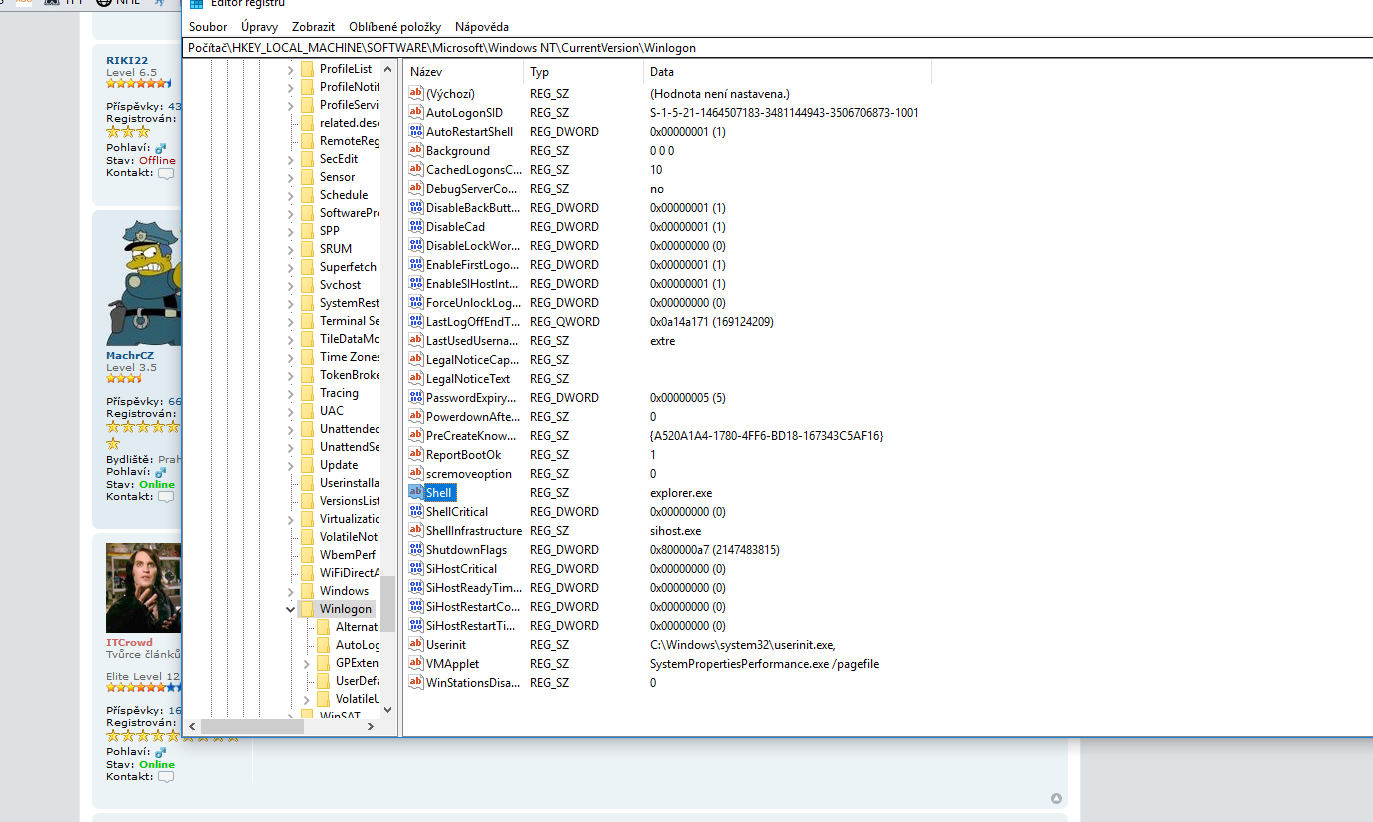Click the SiHostCritical DWORD value icon
The image size is (1373, 822).
coord(417,569)
